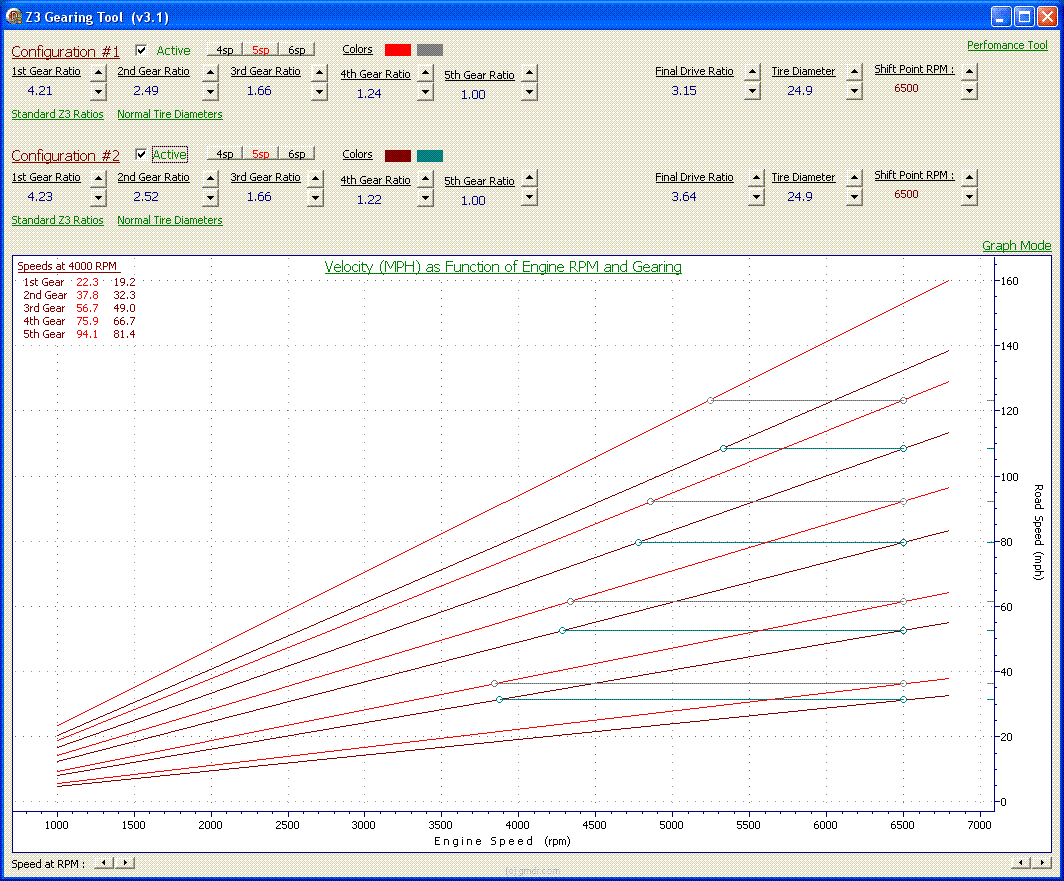Increase Configuration #2 3rd Gear Ratio with up arrow
Screen dimensions: 1064x881
click(316, 178)
